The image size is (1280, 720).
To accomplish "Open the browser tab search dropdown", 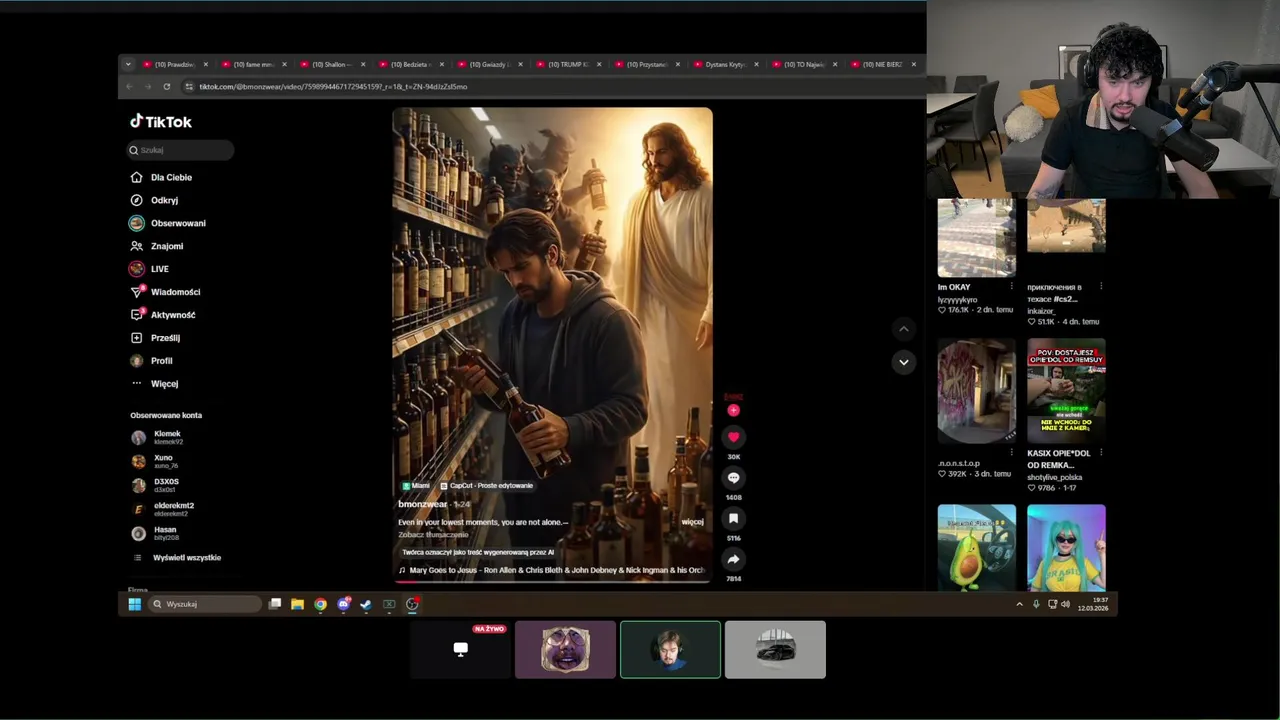I will pyautogui.click(x=127, y=64).
